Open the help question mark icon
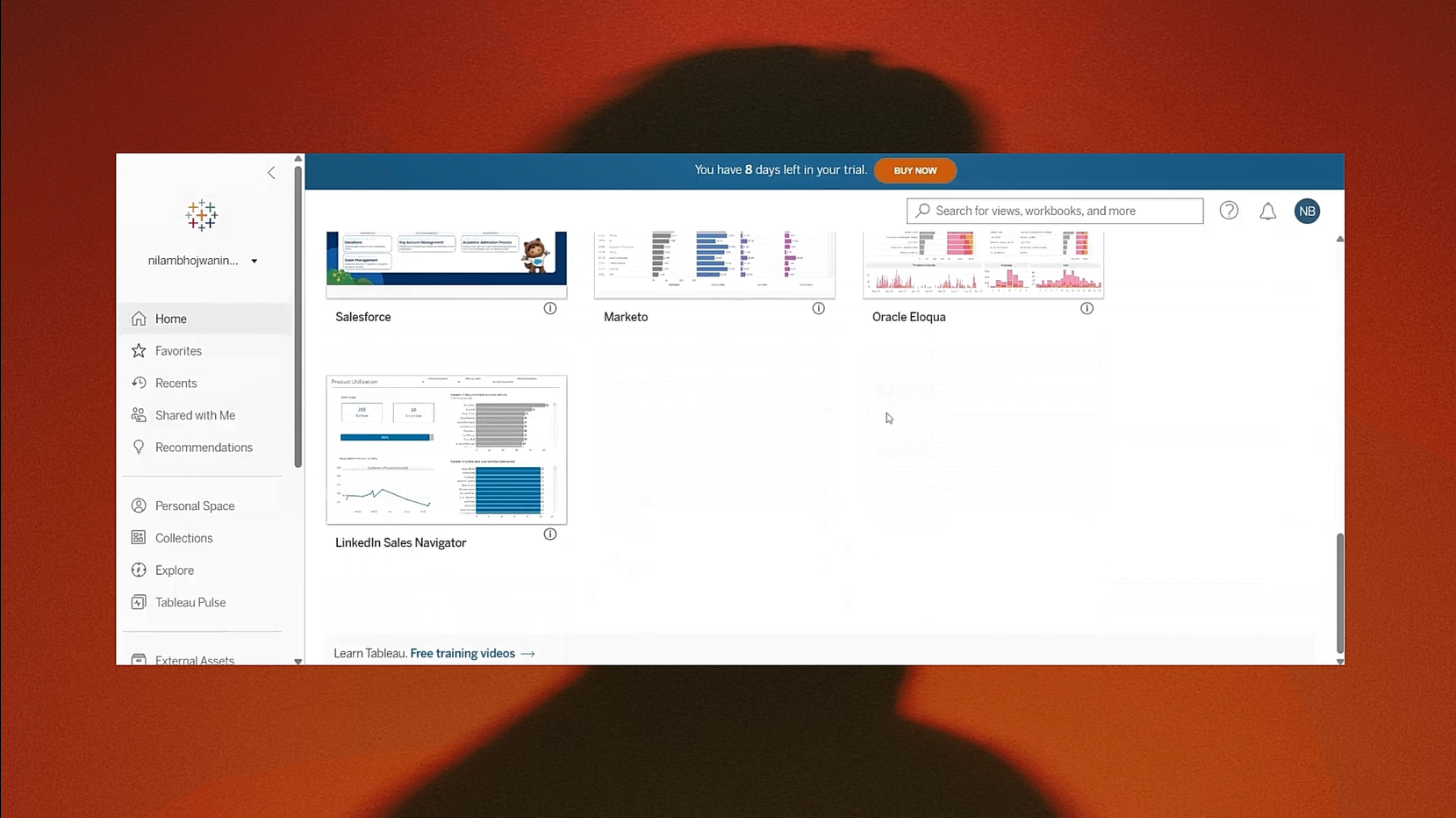Viewport: 1456px width, 818px height. tap(1229, 211)
